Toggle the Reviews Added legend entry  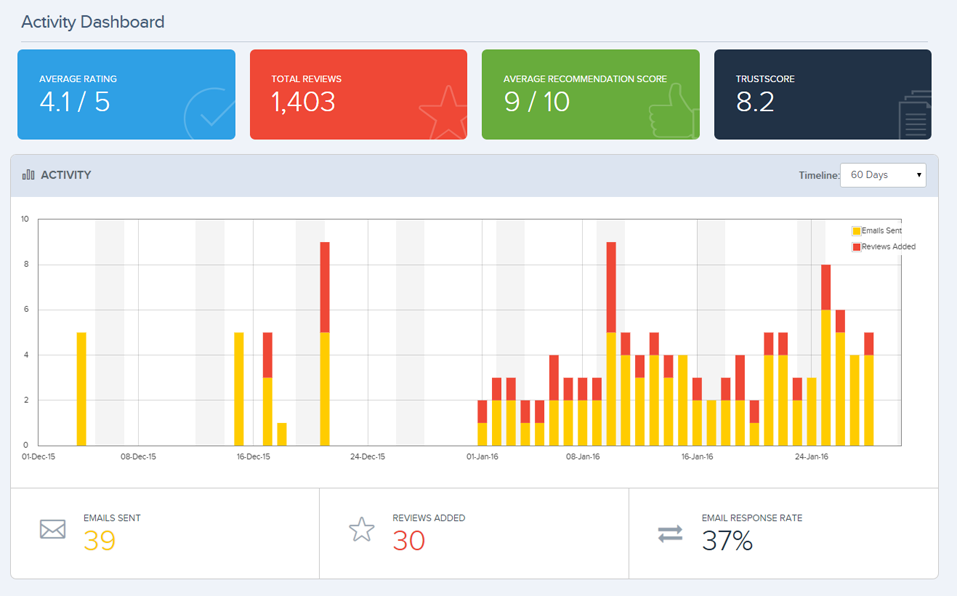884,246
